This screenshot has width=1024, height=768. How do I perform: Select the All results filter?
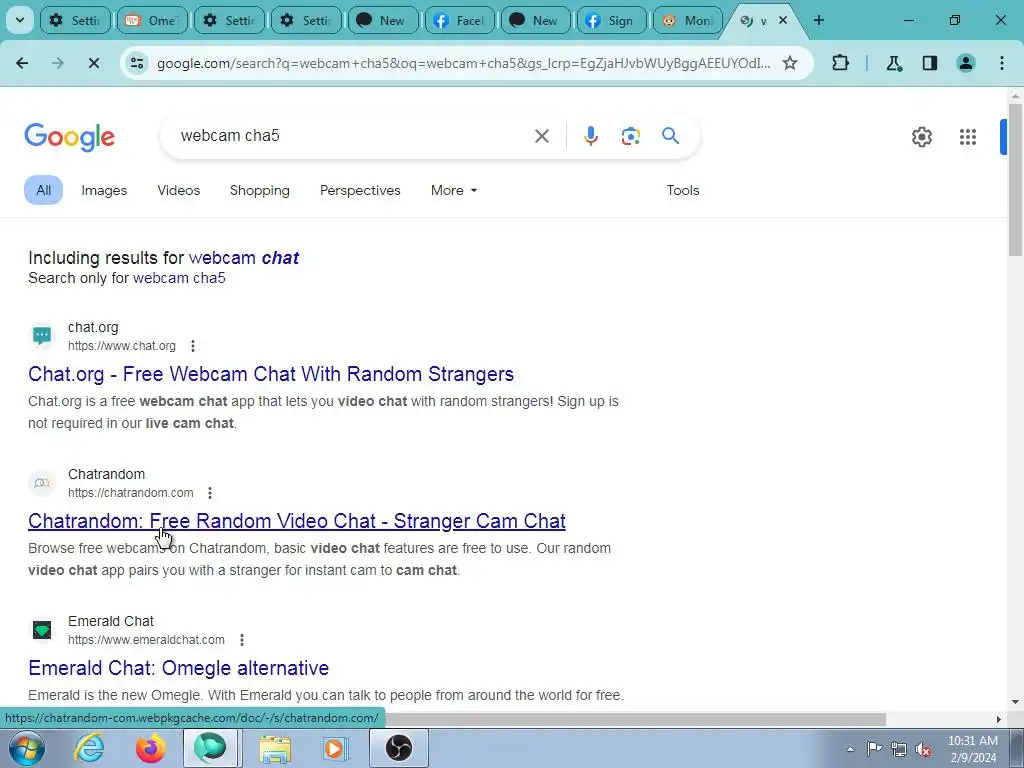[43, 190]
